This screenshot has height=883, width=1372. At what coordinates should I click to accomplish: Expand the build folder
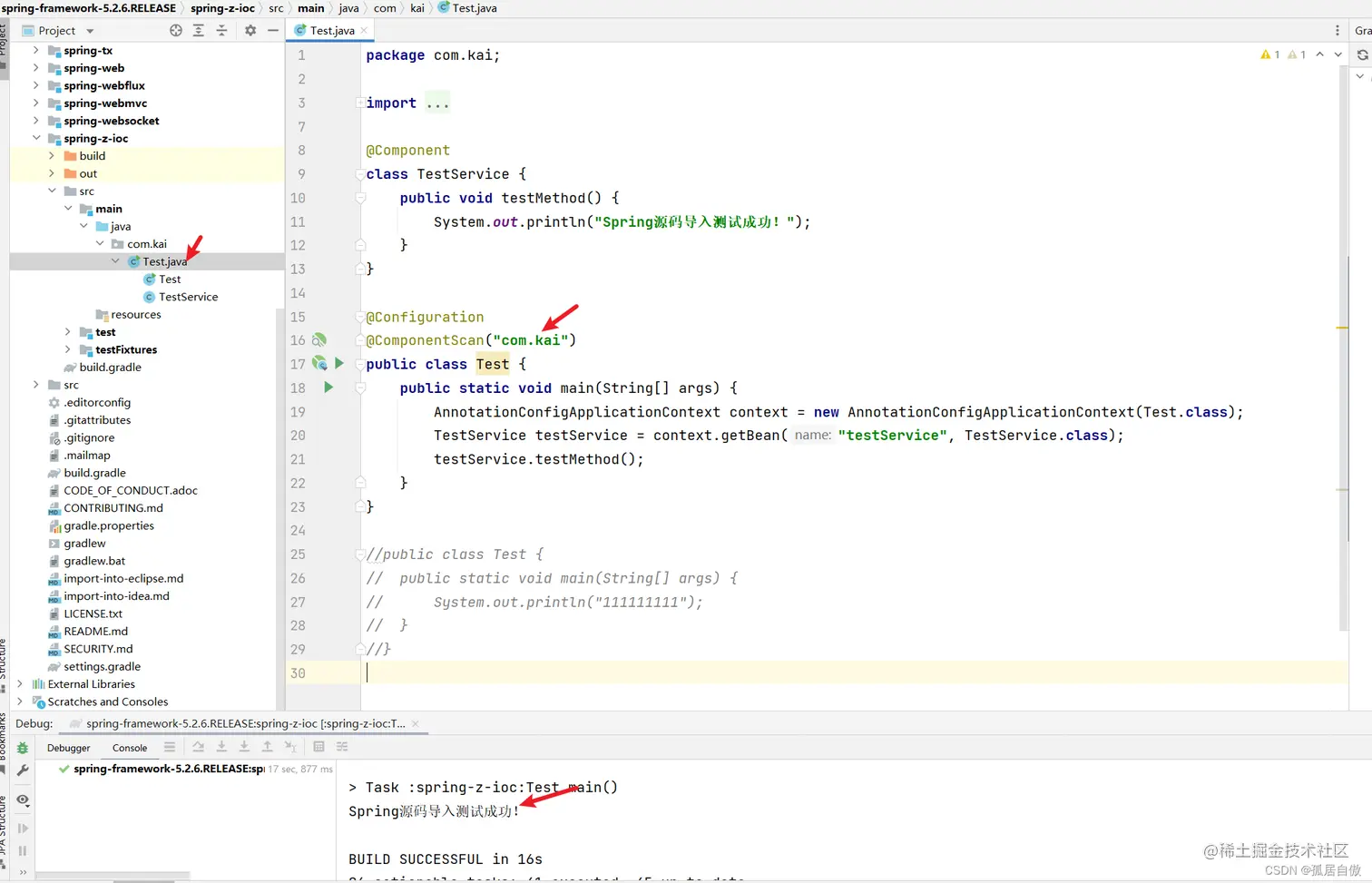tap(52, 155)
